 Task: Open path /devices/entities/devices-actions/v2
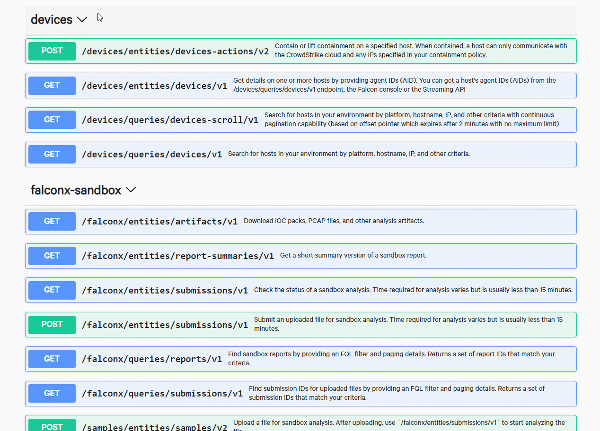(175, 51)
